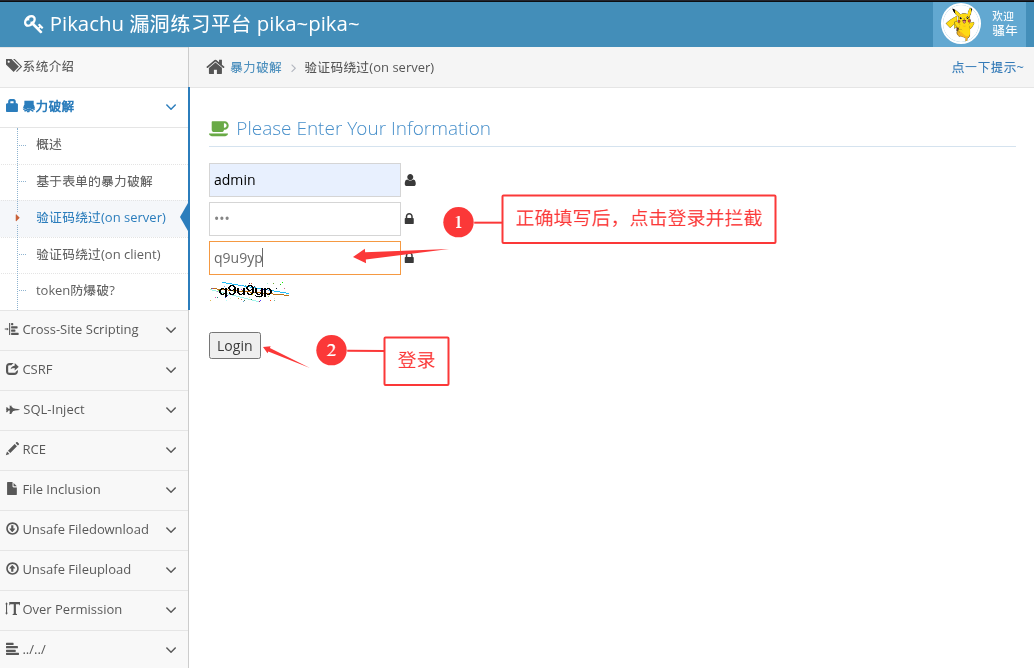The height and width of the screenshot is (668, 1034).
Task: Click the ../../ list icon
Action: tap(12, 649)
